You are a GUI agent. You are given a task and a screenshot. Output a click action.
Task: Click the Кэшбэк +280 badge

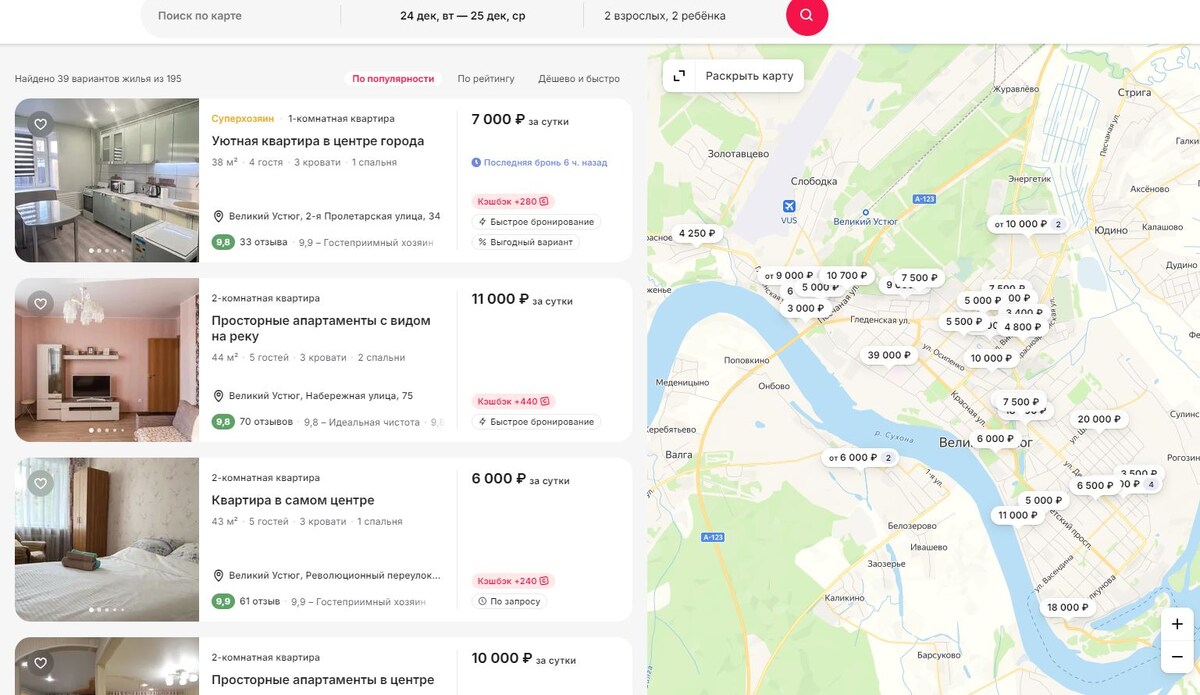click(x=513, y=201)
